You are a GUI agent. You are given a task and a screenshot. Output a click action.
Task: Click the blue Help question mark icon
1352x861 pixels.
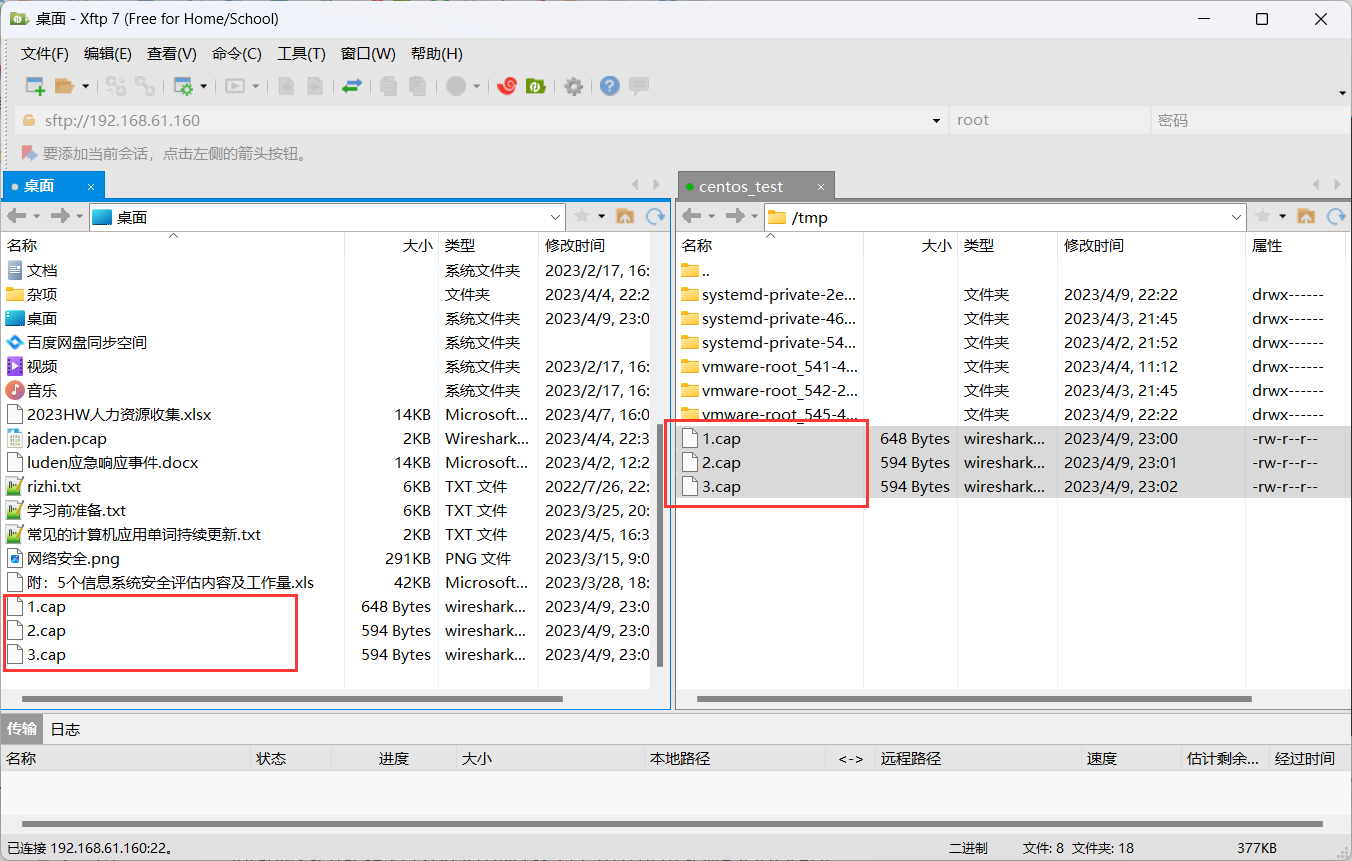pos(609,86)
